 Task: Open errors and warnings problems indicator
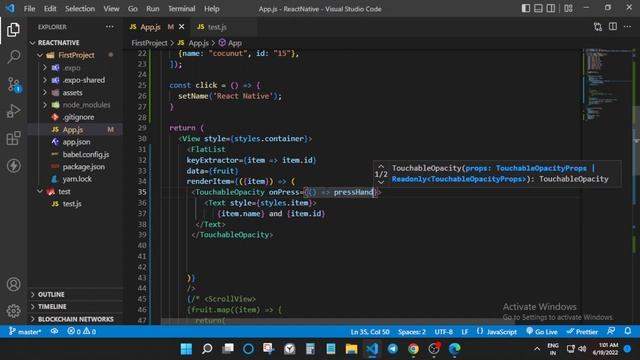tap(82, 331)
